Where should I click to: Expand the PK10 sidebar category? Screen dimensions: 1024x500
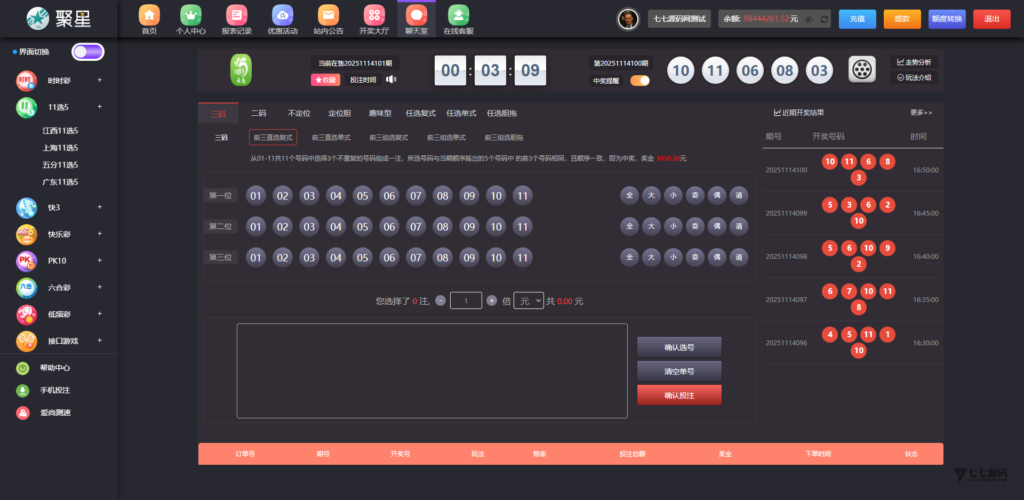point(99,261)
